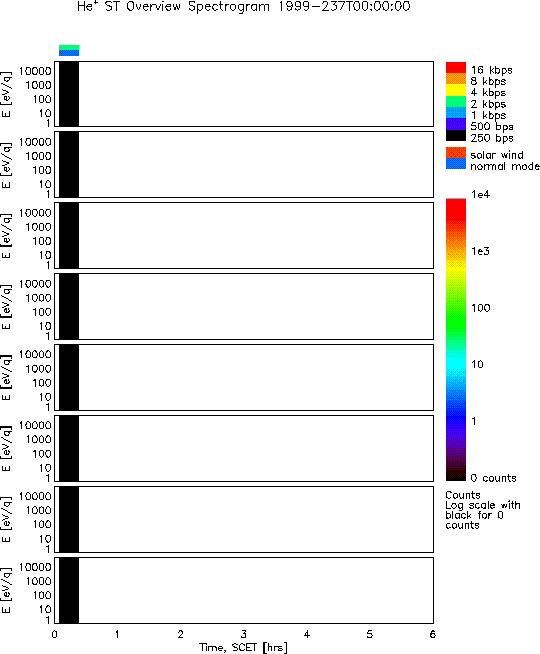This screenshot has width=540, height=654.
Task: Click the black 250 bps legend swatch
Action: [x=456, y=136]
